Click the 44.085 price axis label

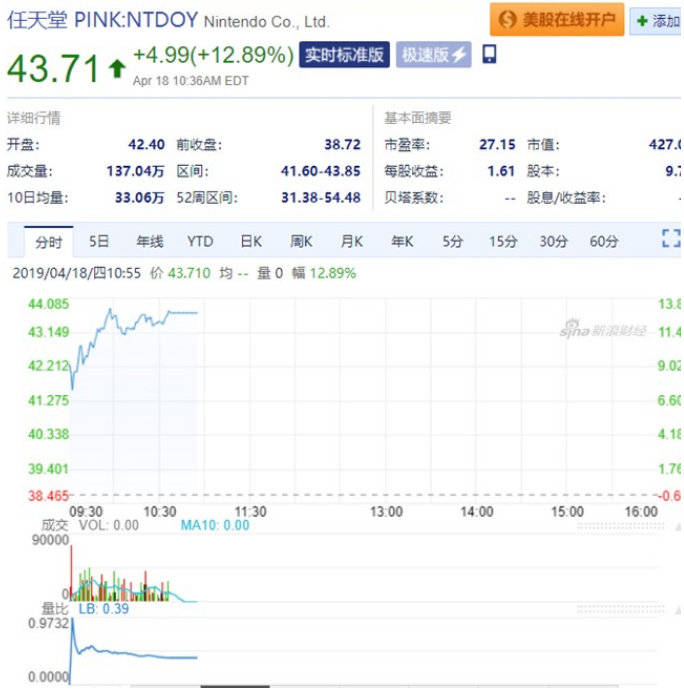tap(48, 304)
